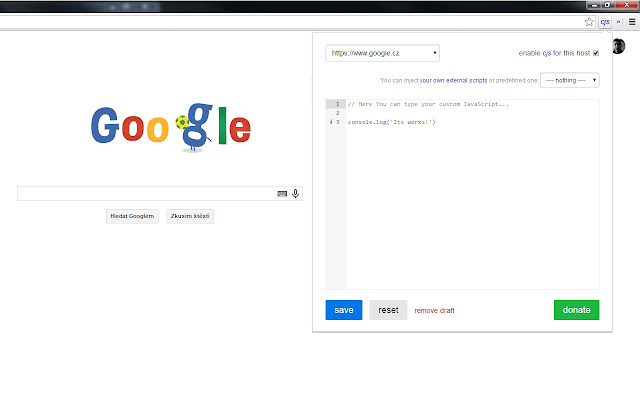640x400 pixels.
Task: Click the console.log line in the editor
Action: (391, 122)
